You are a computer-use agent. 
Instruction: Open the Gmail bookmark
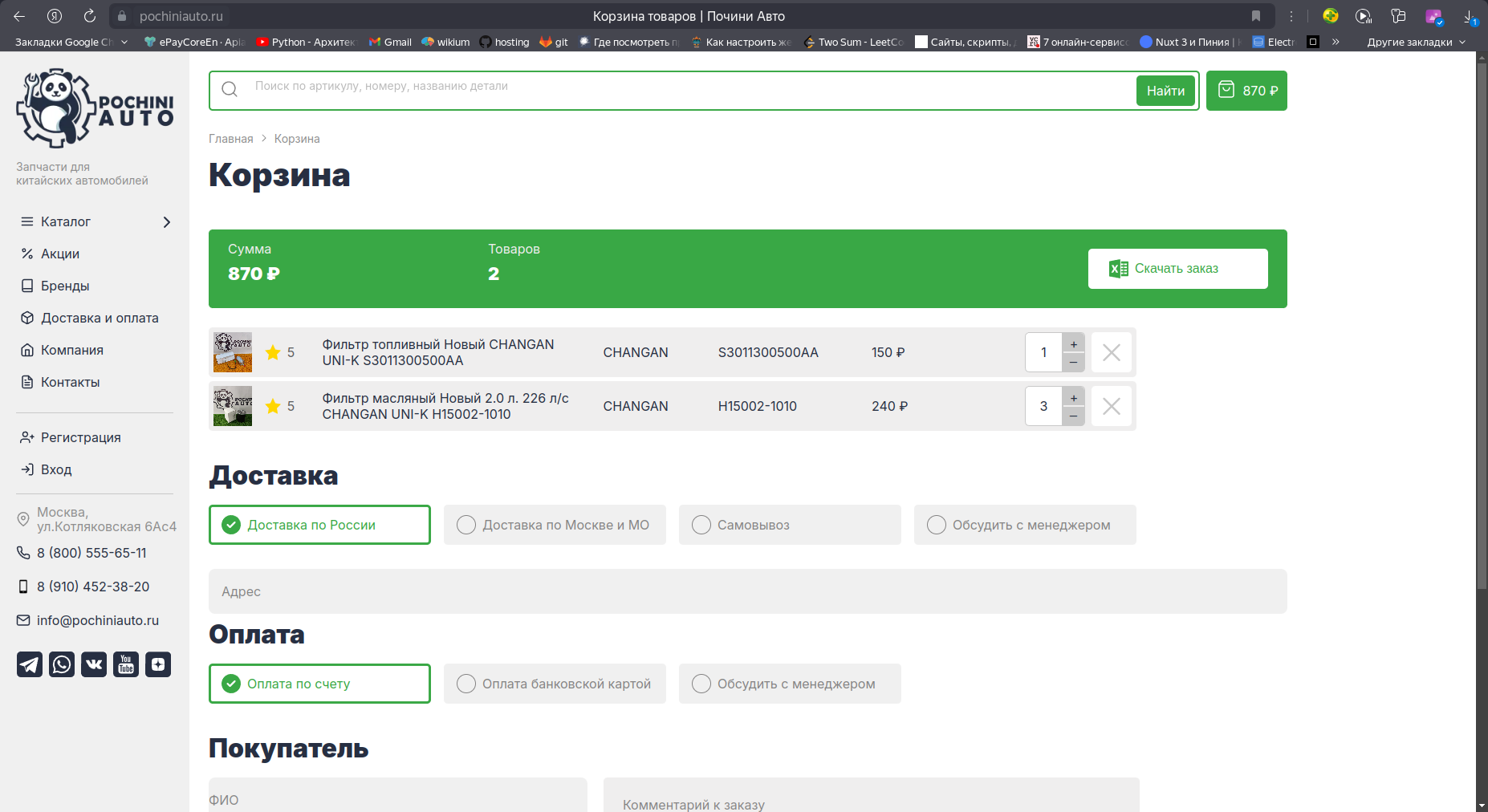pos(390,42)
